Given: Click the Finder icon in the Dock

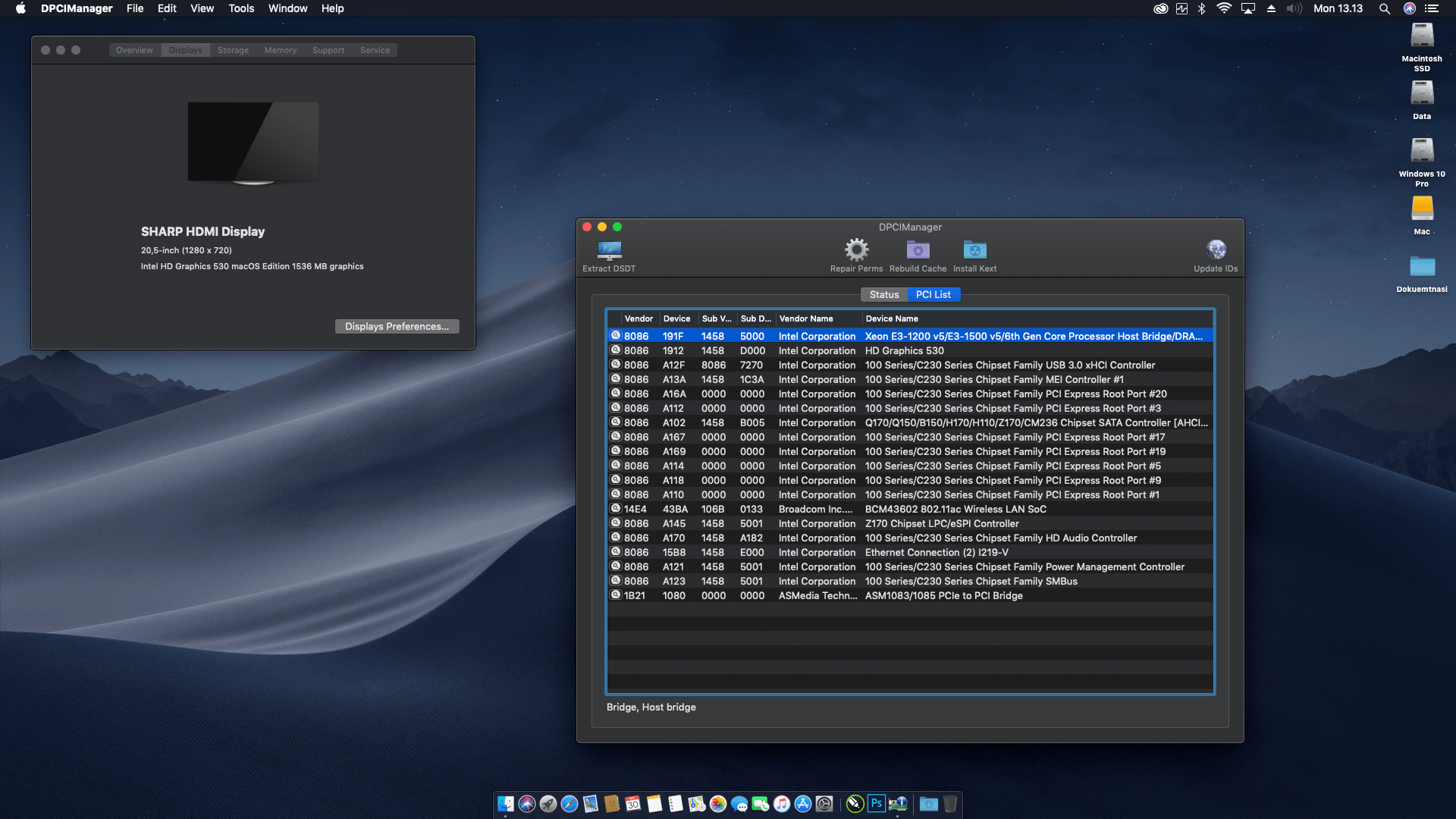Looking at the screenshot, I should coord(505,804).
